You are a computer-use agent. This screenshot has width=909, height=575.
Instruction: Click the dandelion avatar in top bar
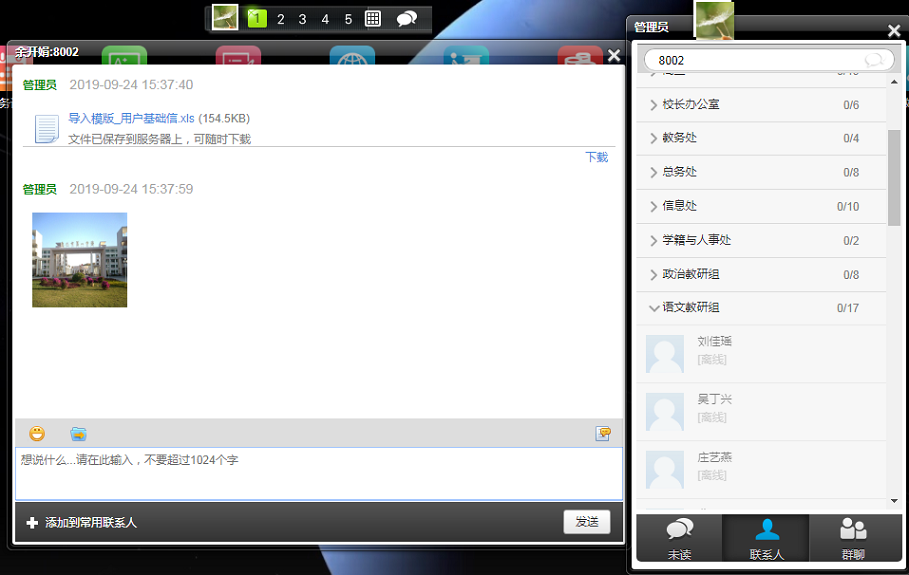coord(225,18)
